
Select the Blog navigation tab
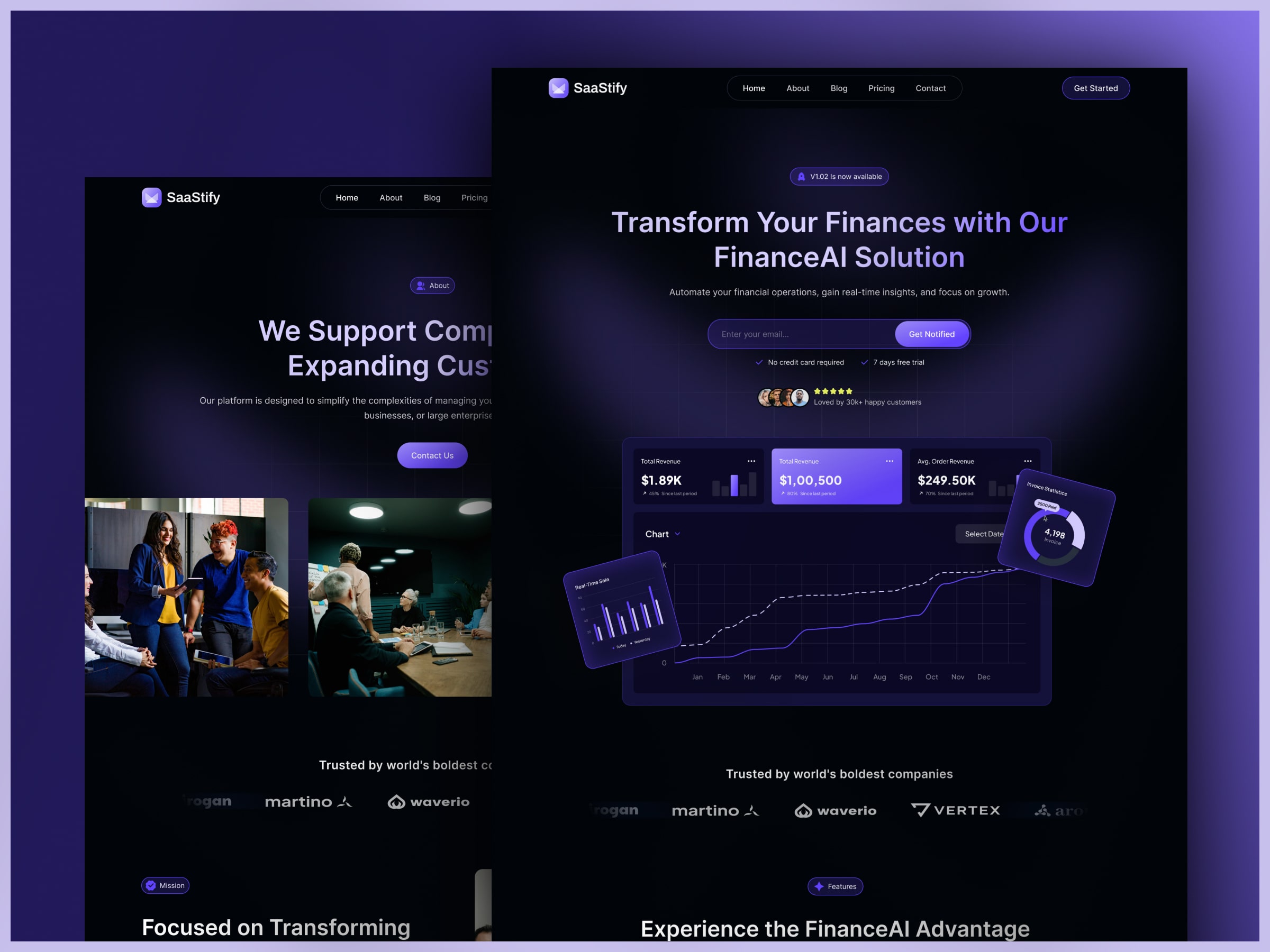[838, 88]
